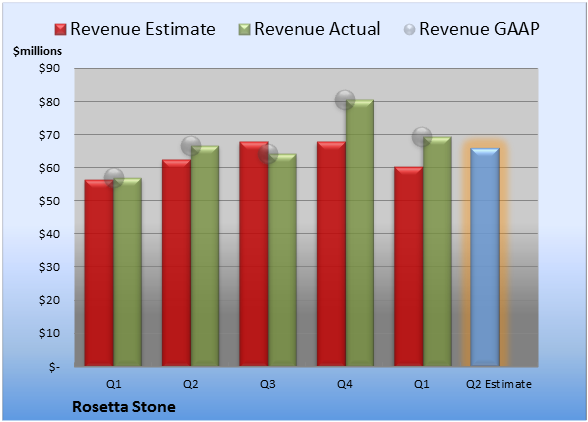Click the gray Revenue GAAP legend marker
Image resolution: width=588 pixels, height=422 pixels.
[409, 29]
